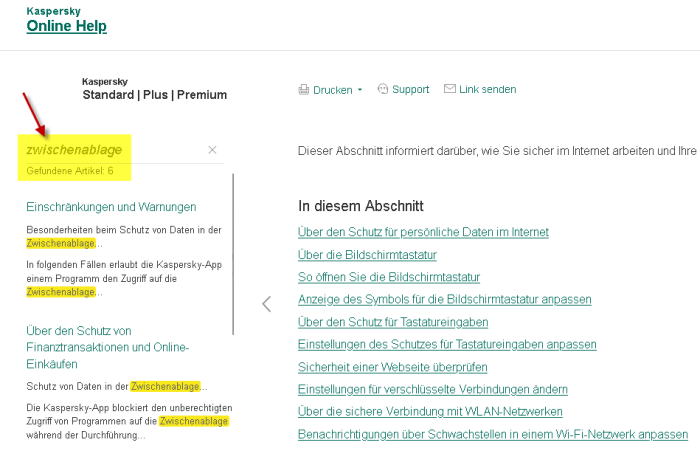Image resolution: width=700 pixels, height=465 pixels.
Task: Click snippet In folgenden Fällen erlaubt die Kaspersky-App
Action: click(124, 278)
